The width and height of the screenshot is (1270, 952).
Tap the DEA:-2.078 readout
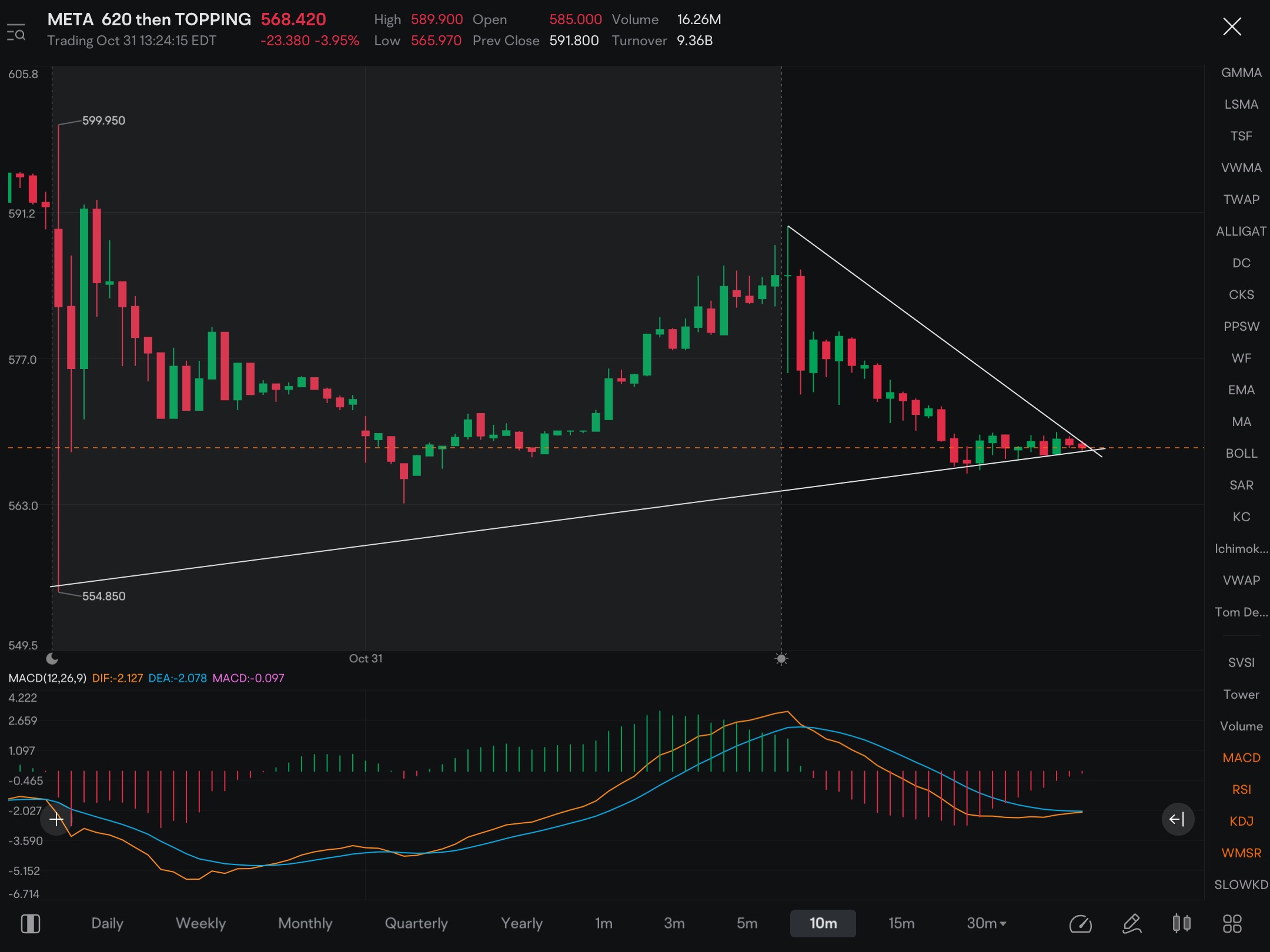point(178,678)
